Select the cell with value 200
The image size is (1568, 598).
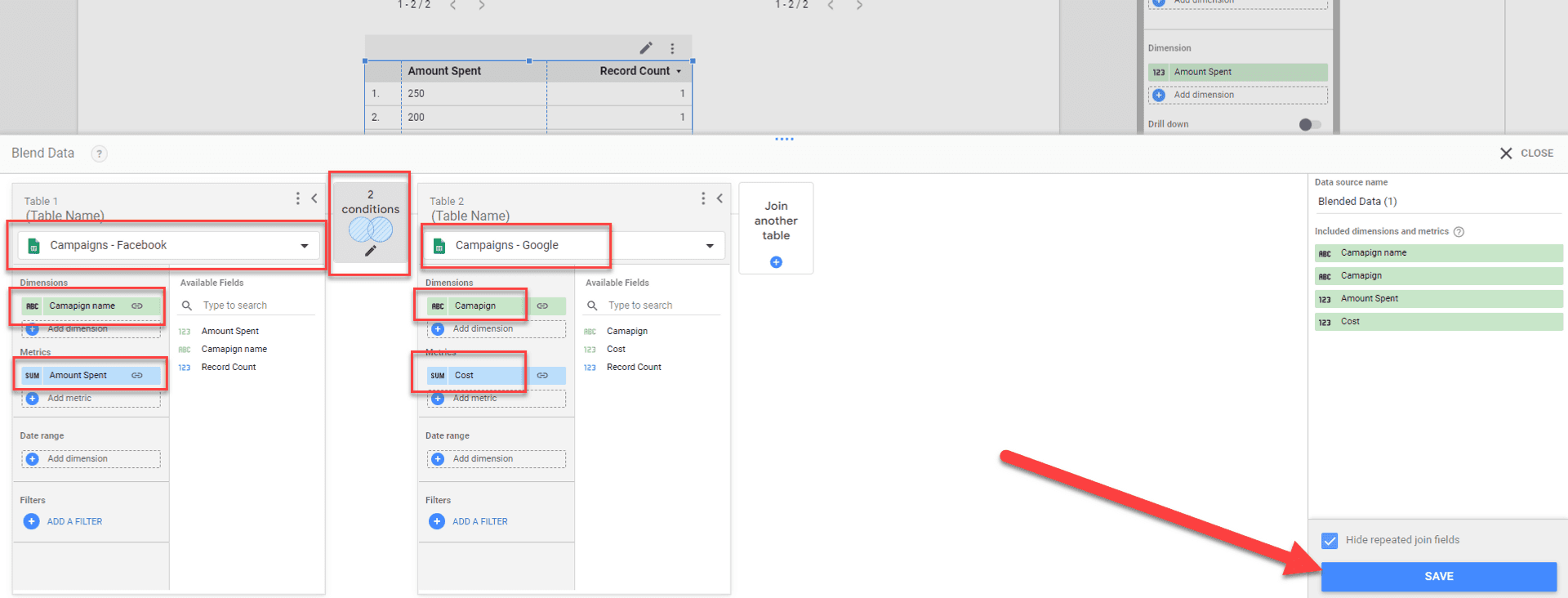474,118
